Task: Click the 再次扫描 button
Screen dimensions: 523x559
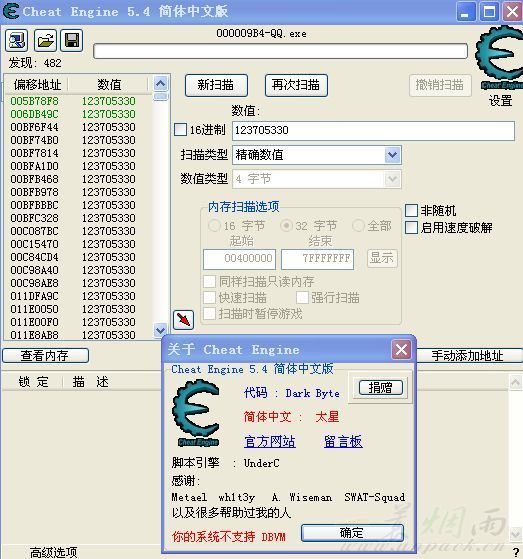Action: click(x=296, y=85)
